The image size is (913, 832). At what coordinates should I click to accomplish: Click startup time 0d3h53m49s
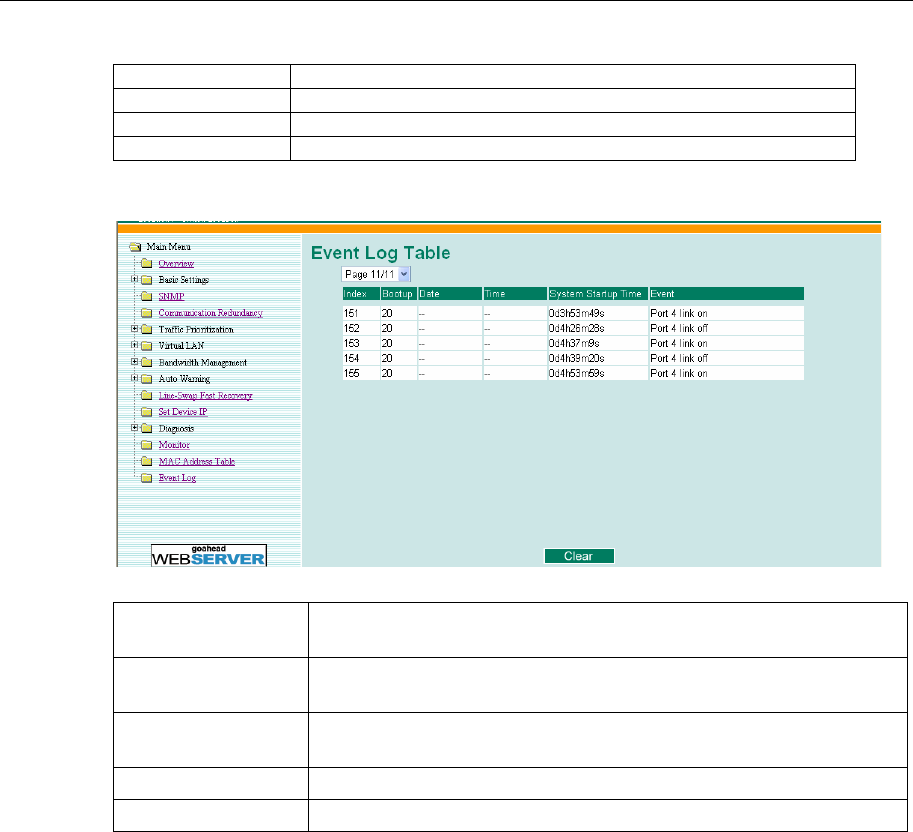(598, 313)
